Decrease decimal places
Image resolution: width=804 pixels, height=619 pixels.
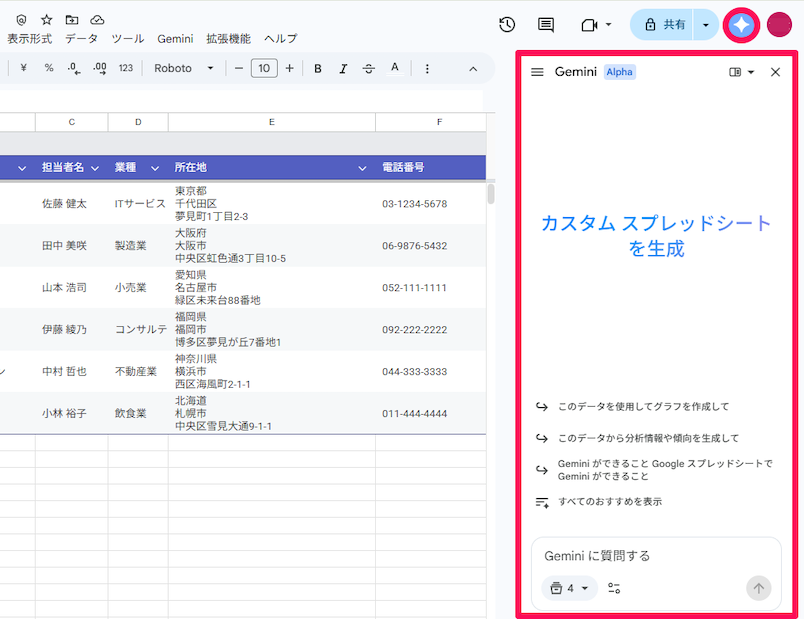74,68
